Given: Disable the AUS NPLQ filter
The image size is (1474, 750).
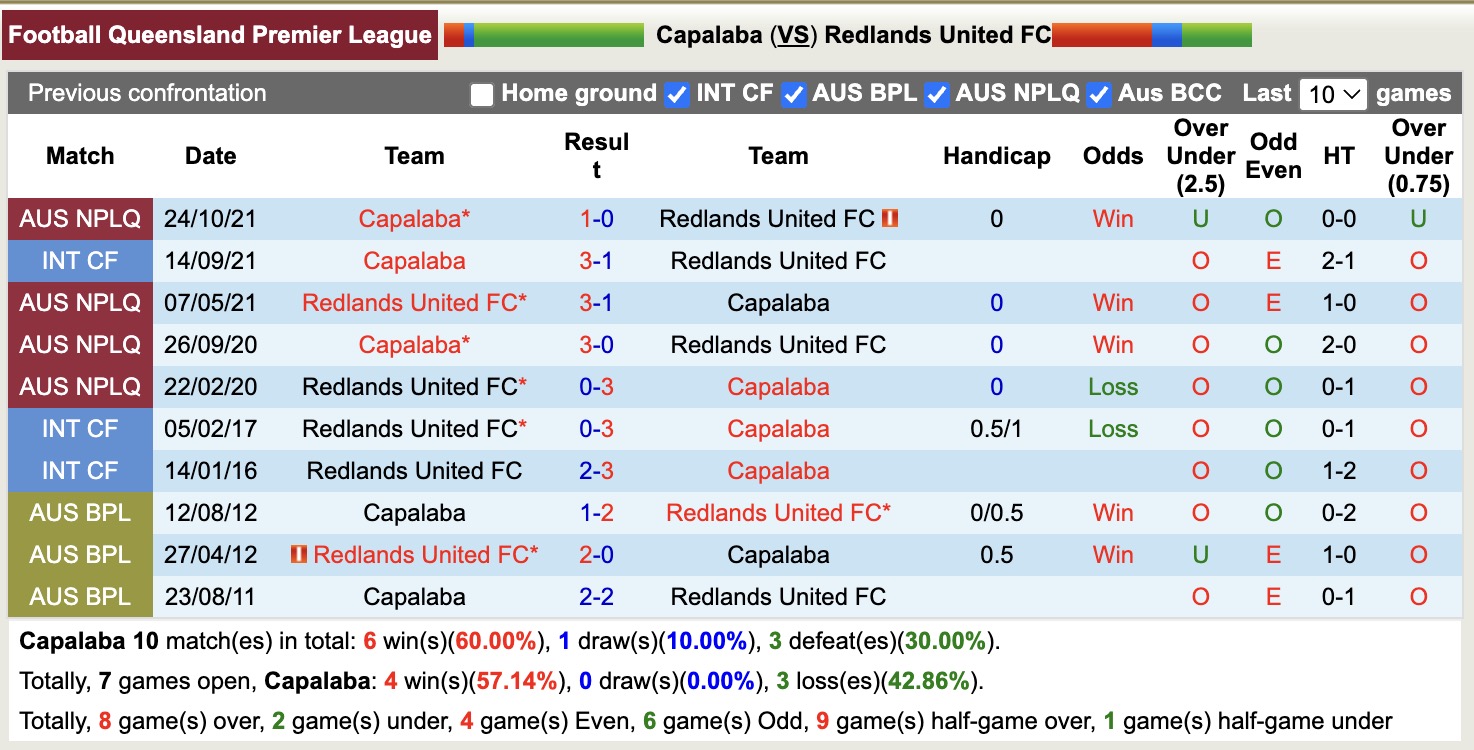Looking at the screenshot, I should (936, 93).
